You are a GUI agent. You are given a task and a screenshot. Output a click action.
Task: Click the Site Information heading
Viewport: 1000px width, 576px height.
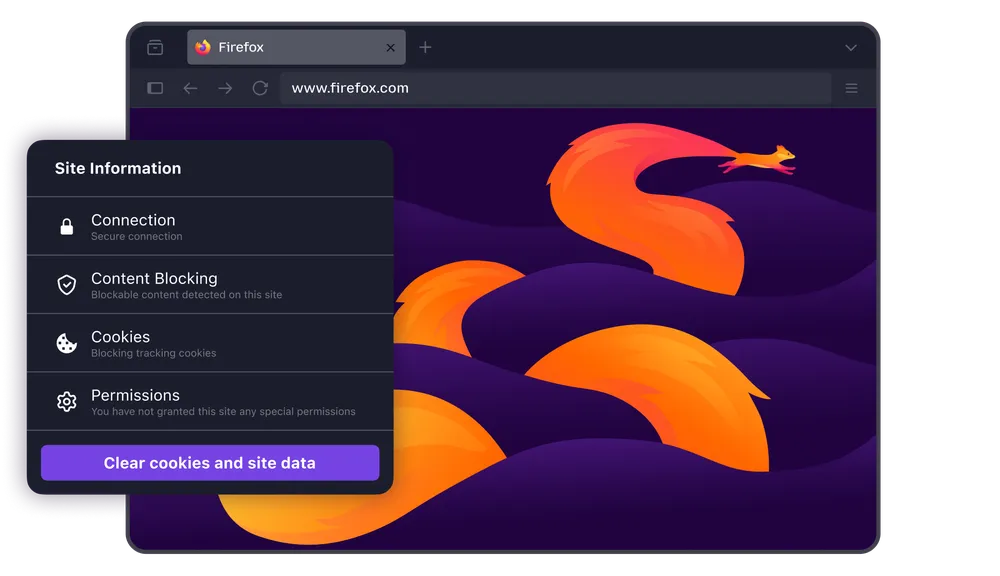[118, 168]
